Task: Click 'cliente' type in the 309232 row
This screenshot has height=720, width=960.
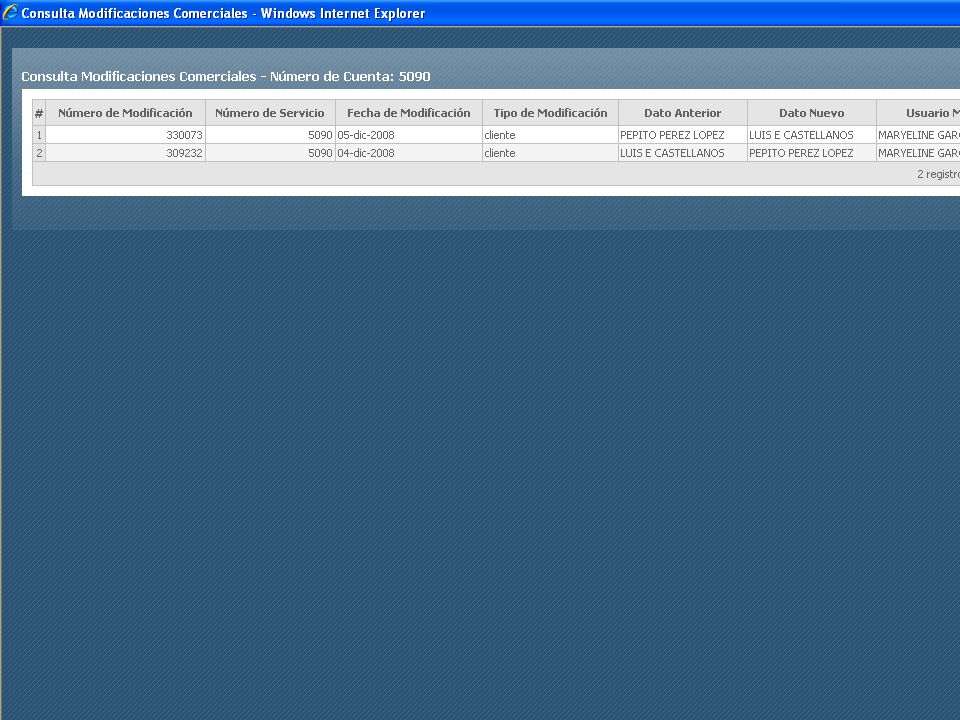Action: point(550,153)
